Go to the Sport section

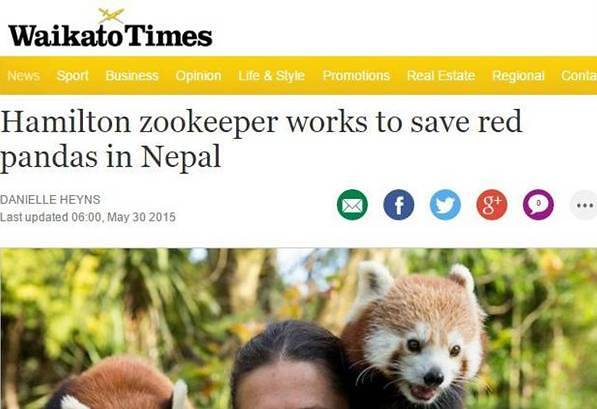(x=72, y=75)
